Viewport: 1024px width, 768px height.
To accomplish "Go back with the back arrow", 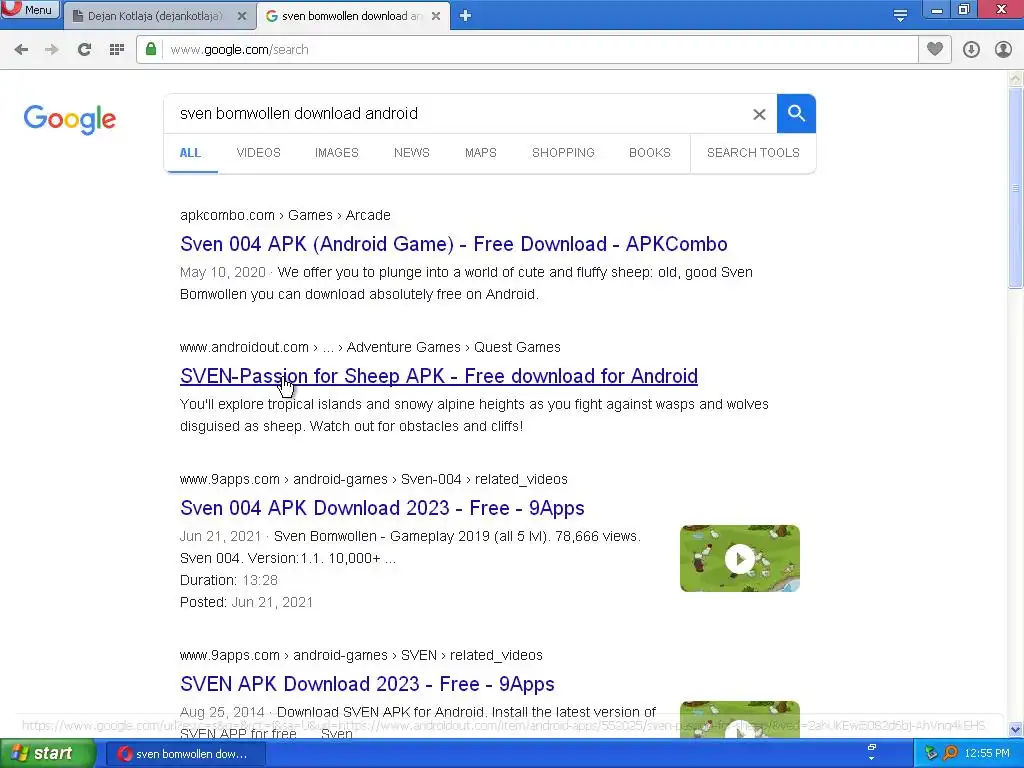I will [21, 50].
